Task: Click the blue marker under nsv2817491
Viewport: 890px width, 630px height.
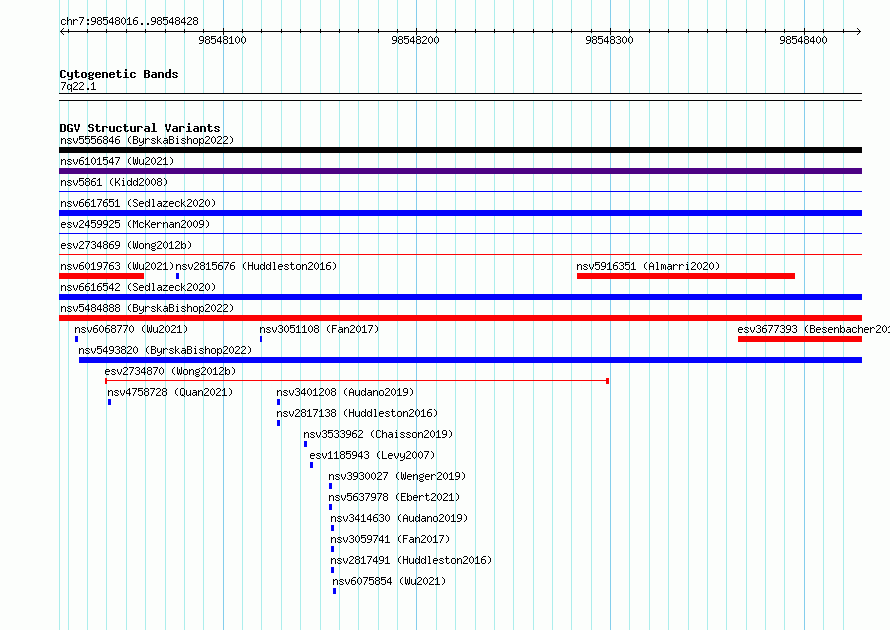Action: (x=333, y=570)
